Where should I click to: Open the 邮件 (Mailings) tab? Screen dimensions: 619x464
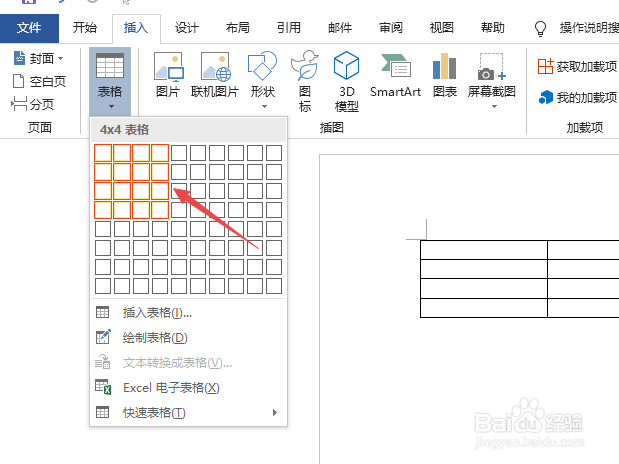(340, 28)
